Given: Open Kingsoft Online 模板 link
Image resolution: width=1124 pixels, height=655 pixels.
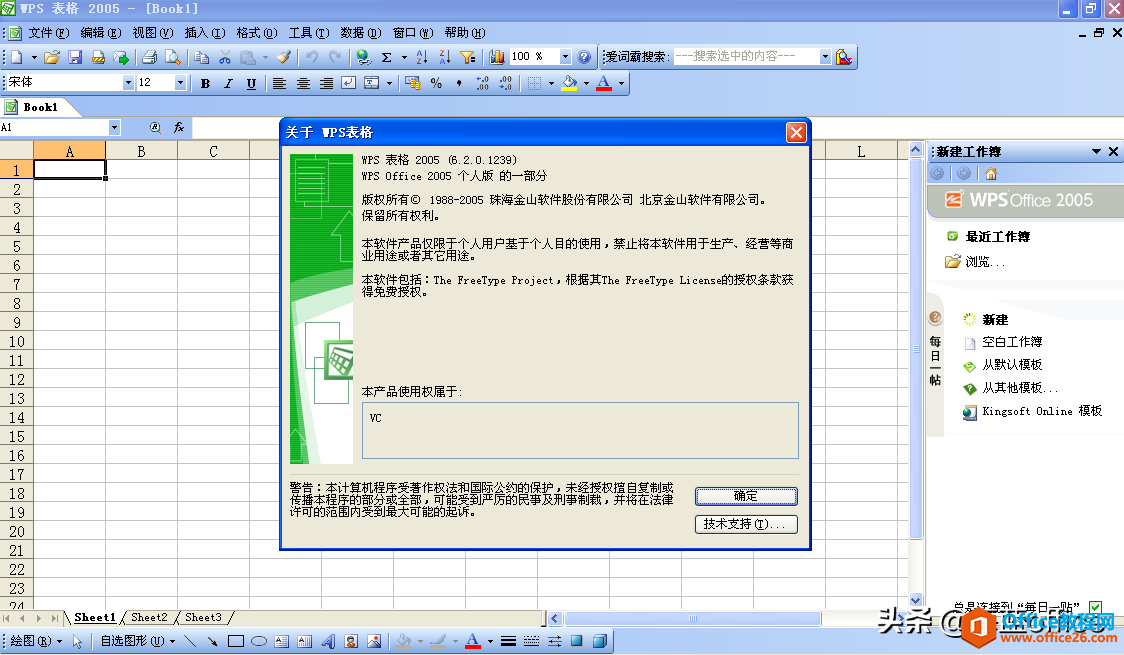Looking at the screenshot, I should [x=1042, y=411].
